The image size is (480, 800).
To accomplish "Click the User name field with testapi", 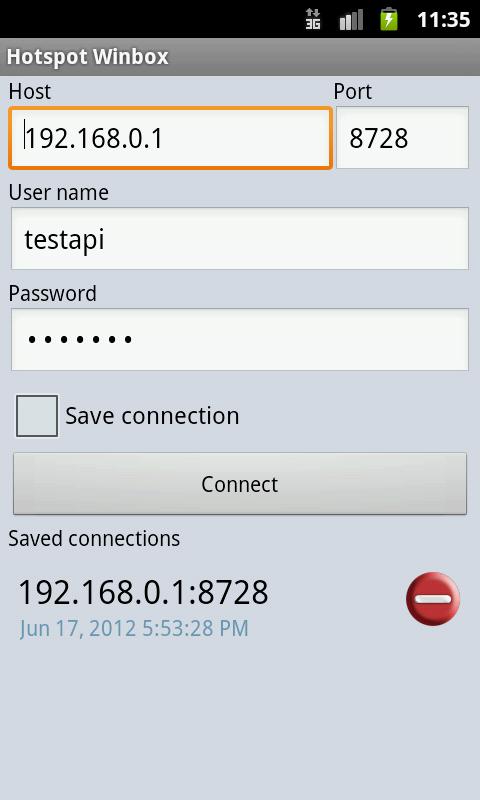I will (x=240, y=238).
